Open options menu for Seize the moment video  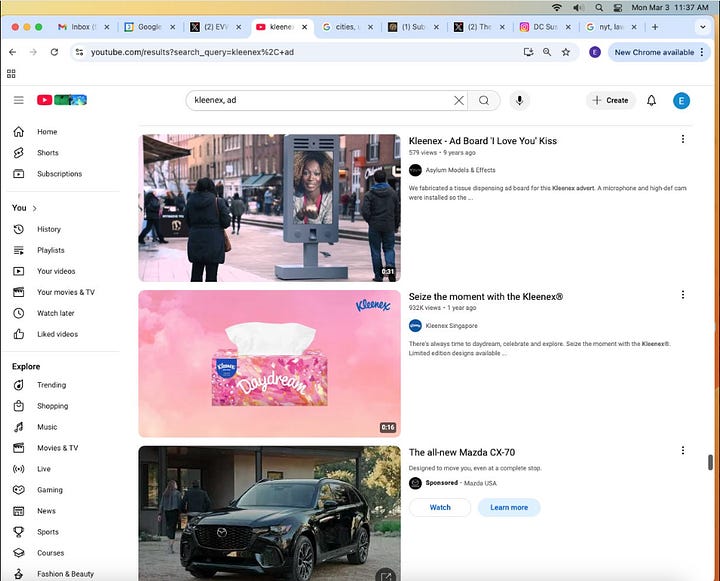tap(683, 295)
